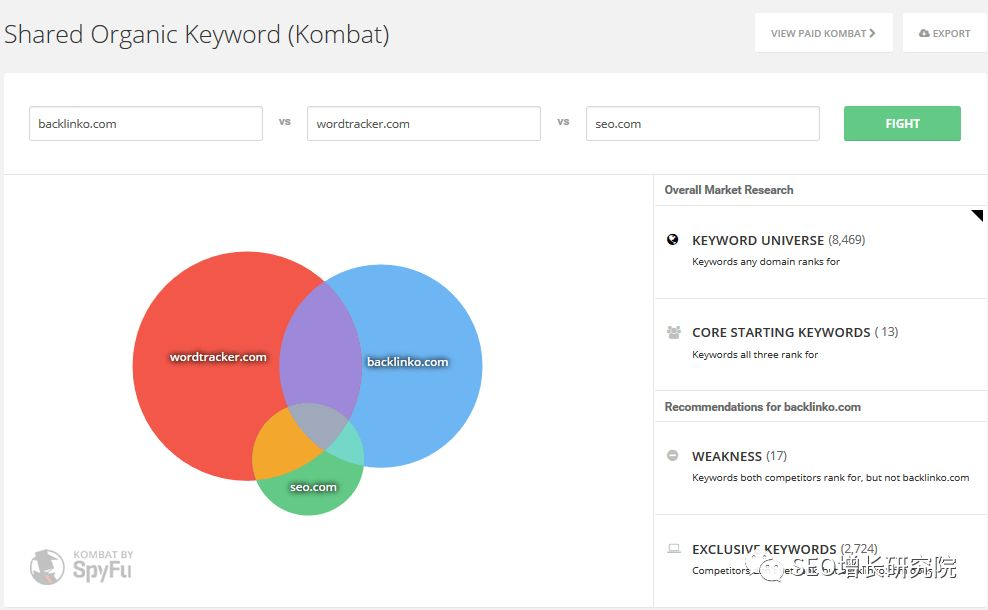Click the Overall Market Research heading
Screen dimensions: 988x610
click(728, 190)
